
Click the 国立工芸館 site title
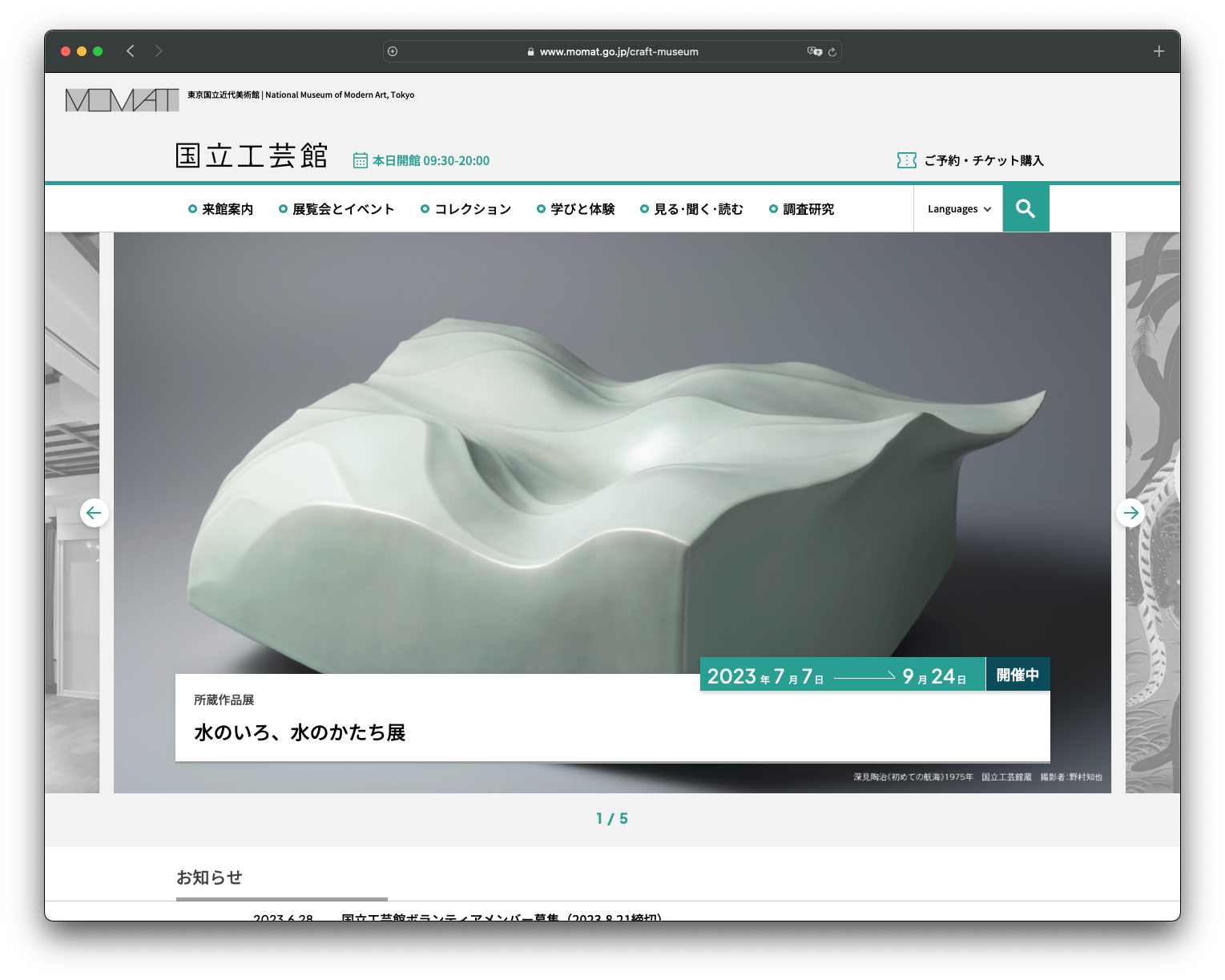point(252,156)
